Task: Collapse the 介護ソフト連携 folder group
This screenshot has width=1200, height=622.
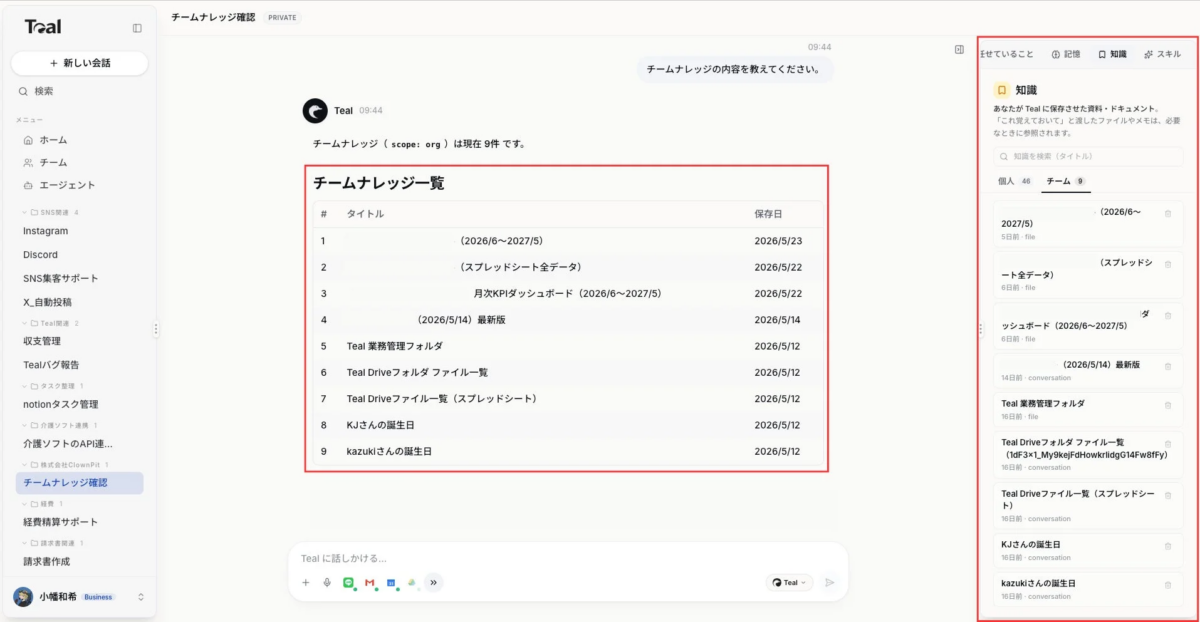Action: pos(59,425)
